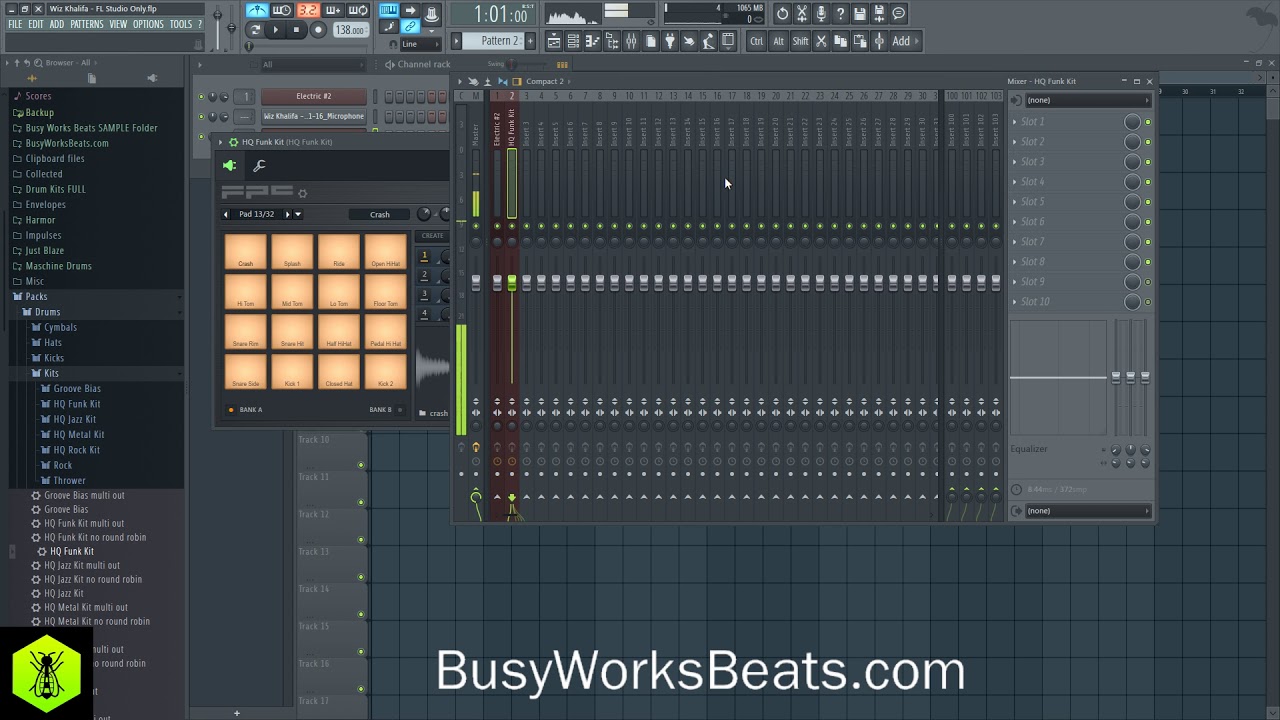Click the green plugin icon in FPC window
Screen dimensions: 1280x720
click(230, 166)
